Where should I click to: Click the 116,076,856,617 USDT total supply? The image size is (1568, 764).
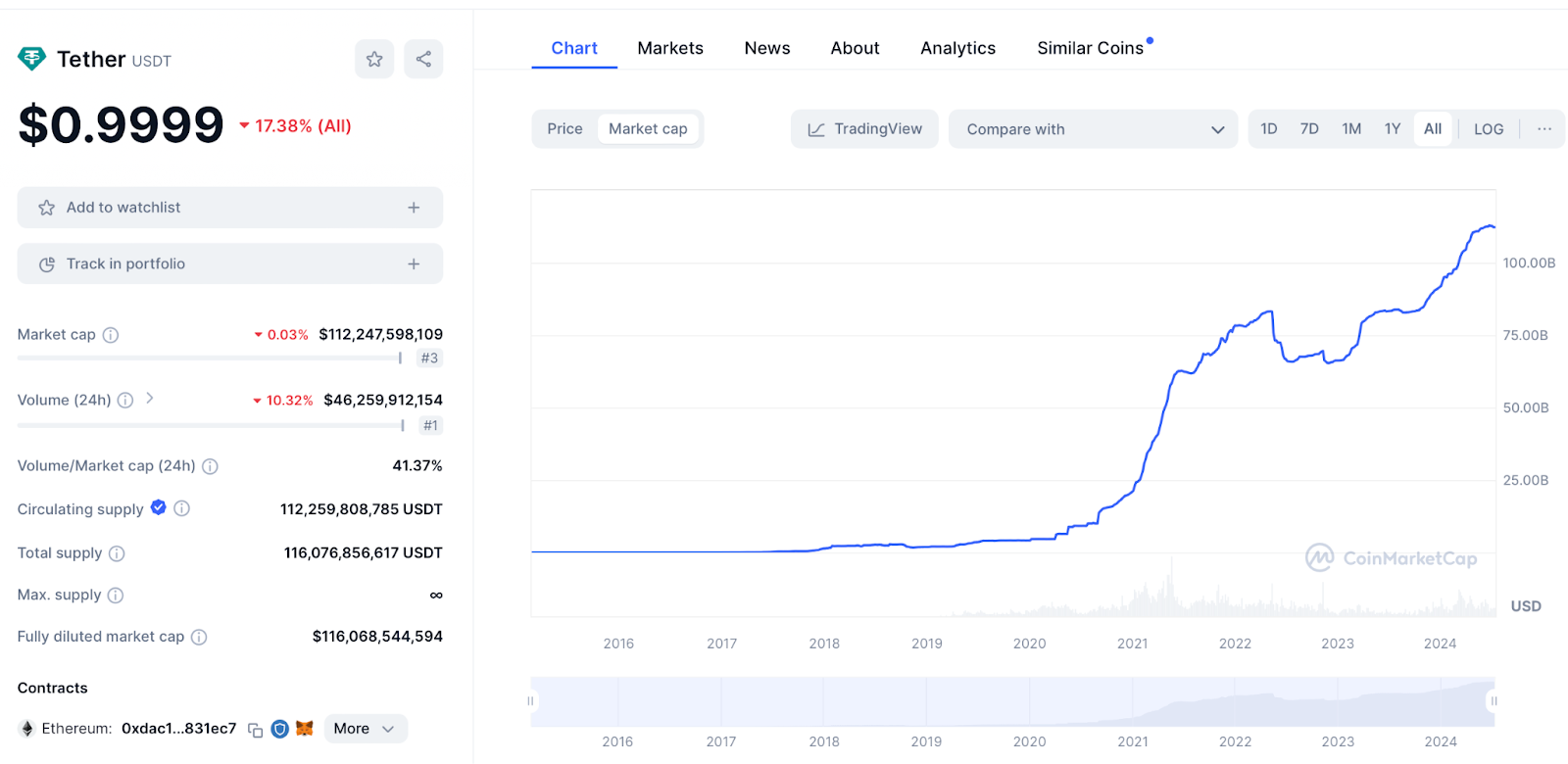[x=364, y=552]
